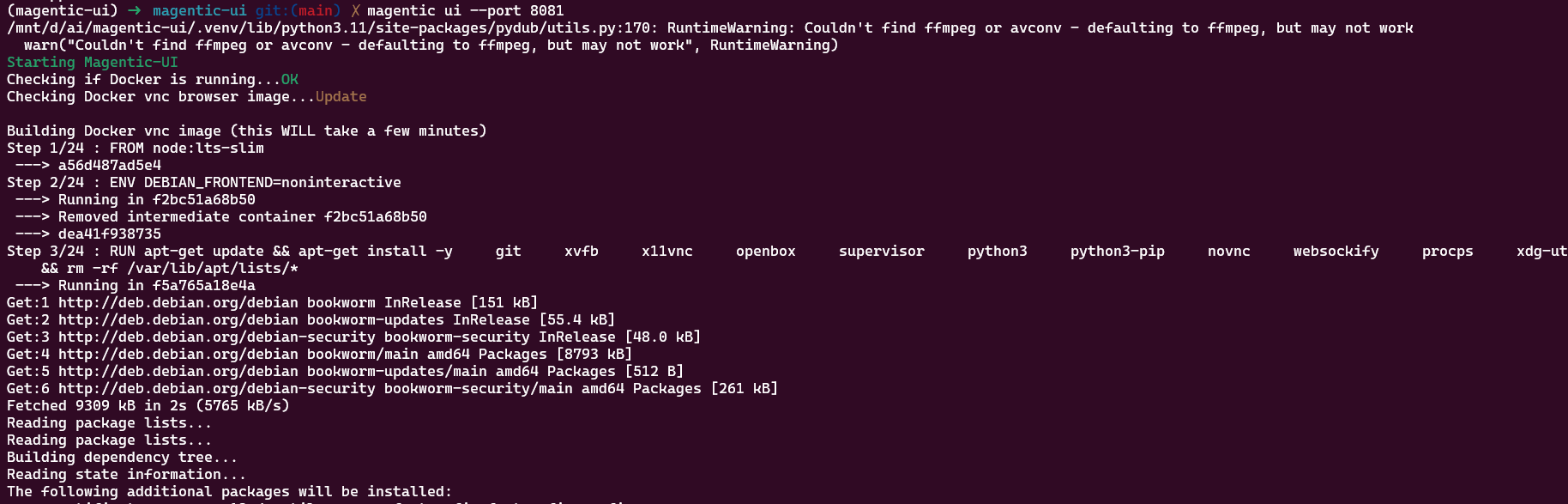1568x504 pixels.
Task: Click the Get:4 bookworm/main amd64 Packages URL
Action: pyautogui.click(x=178, y=354)
